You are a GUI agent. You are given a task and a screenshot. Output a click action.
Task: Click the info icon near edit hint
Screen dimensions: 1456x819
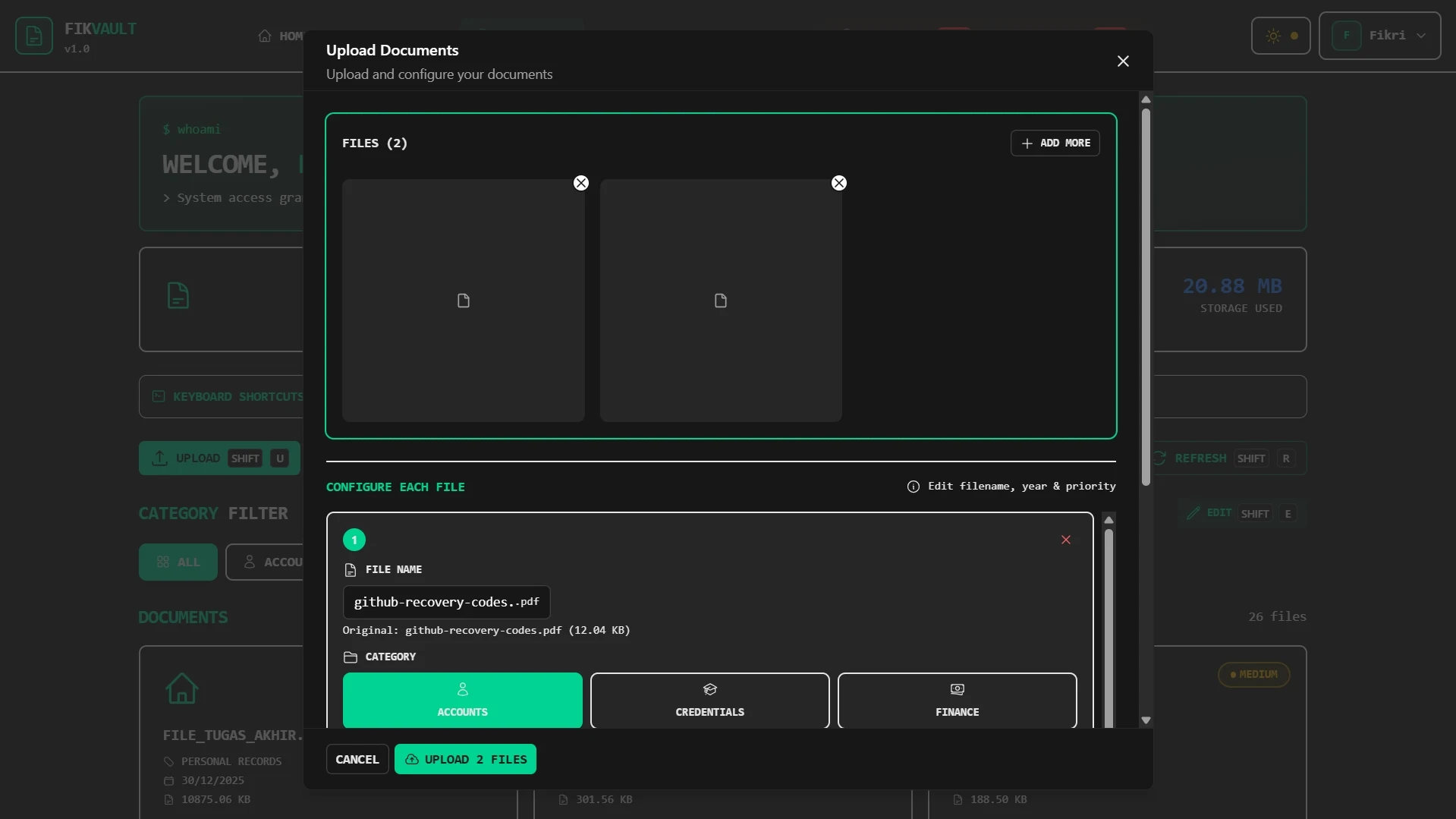(x=913, y=487)
